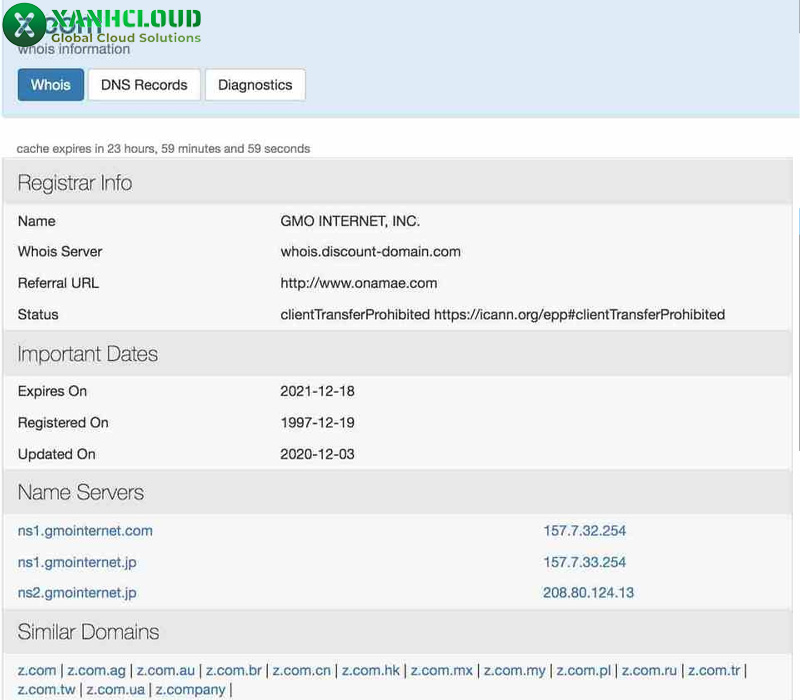
Task: Click the expiry date 2021-12-18
Action: point(317,391)
